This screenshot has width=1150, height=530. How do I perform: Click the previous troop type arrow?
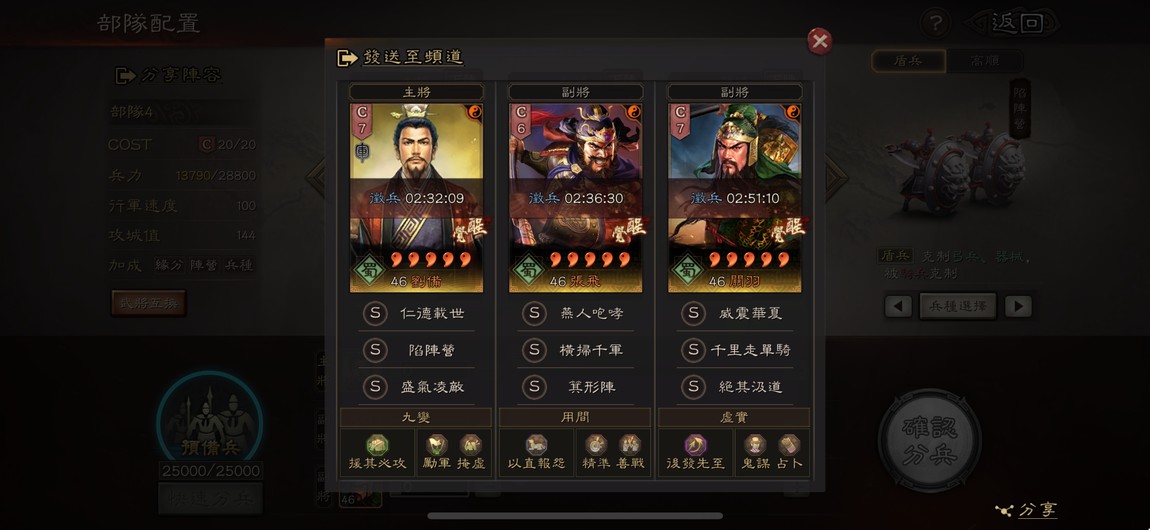(898, 306)
